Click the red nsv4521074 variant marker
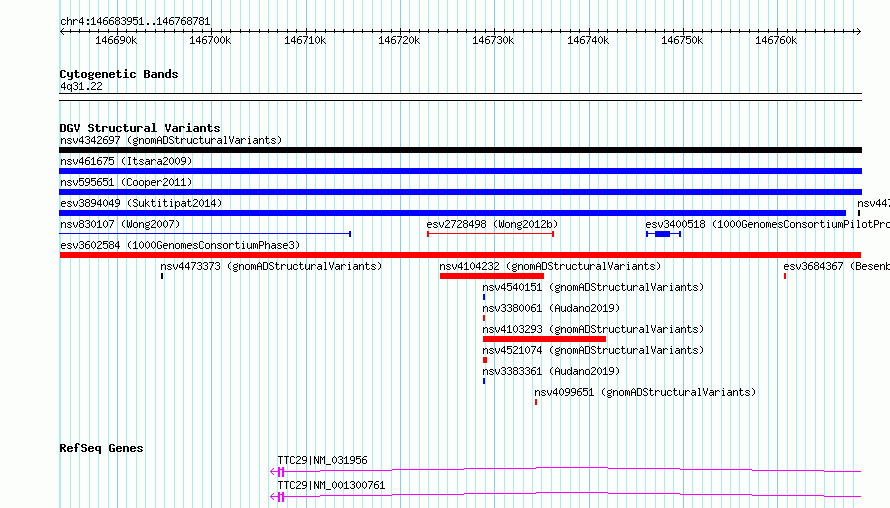Image resolution: width=890 pixels, height=508 pixels. coord(485,360)
